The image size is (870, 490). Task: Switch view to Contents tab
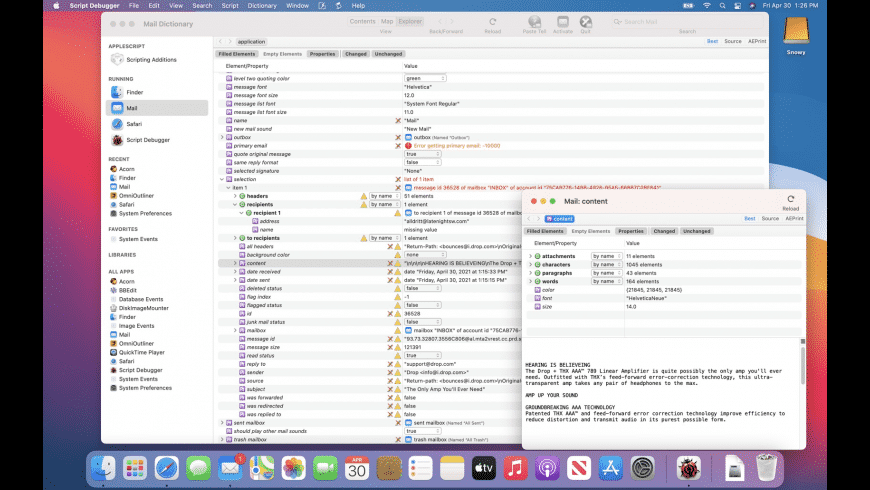(362, 21)
